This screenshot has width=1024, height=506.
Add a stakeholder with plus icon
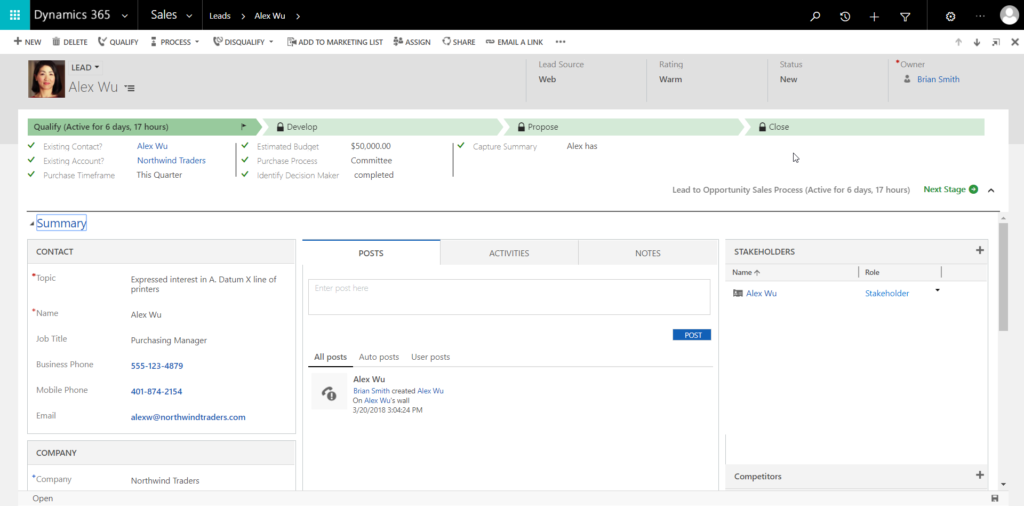[979, 251]
